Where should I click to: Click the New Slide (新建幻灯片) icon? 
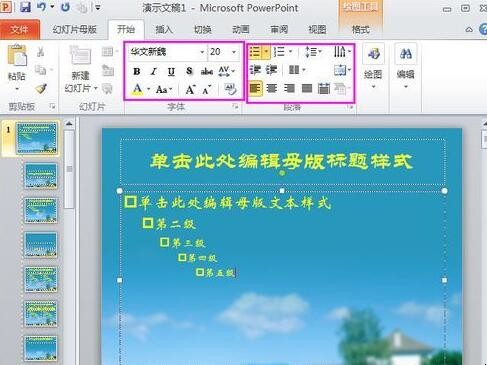pos(80,55)
